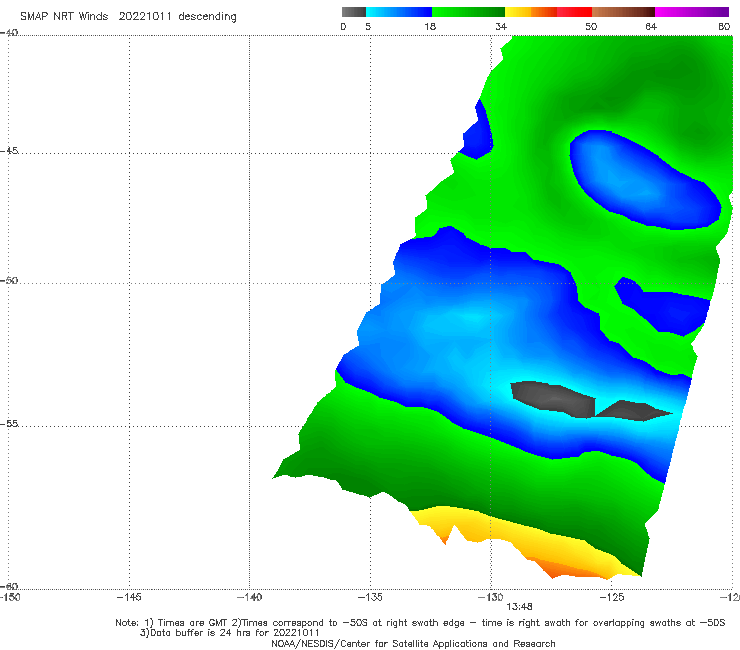
Task: Click the longitude axis label '-140'
Action: click(250, 597)
